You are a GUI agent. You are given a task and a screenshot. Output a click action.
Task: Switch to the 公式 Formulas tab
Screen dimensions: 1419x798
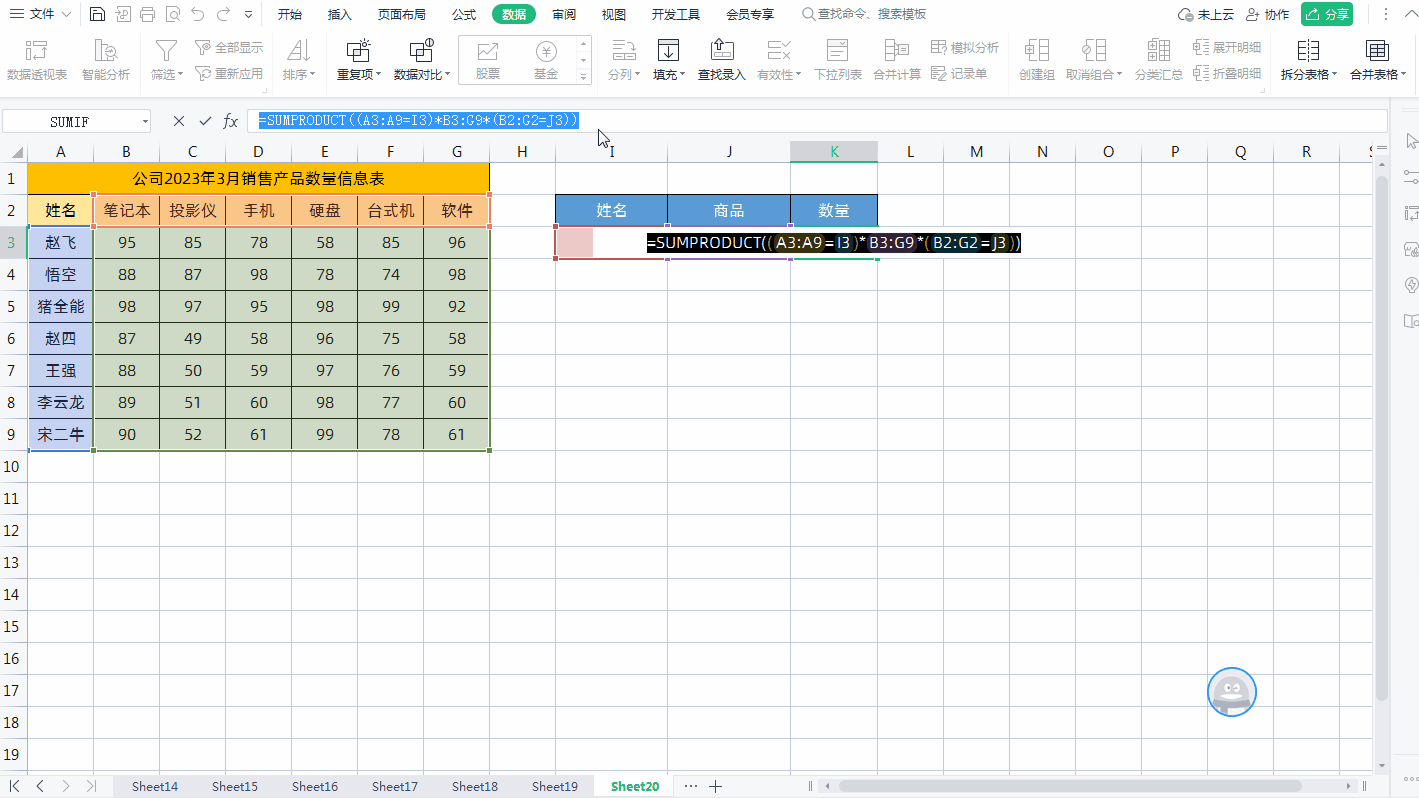464,14
